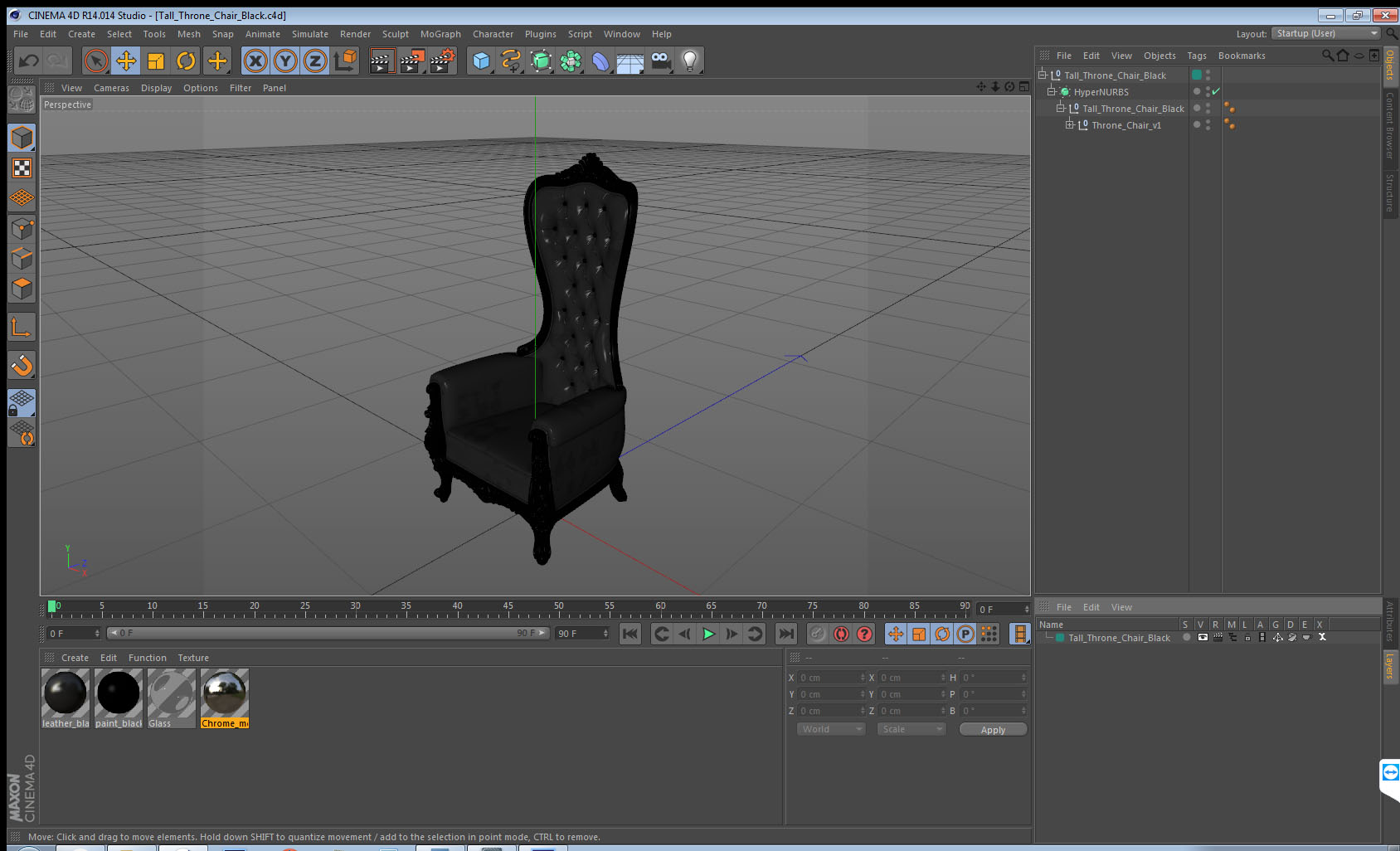Collapse the nested Tall_Throne_Chair_Black null object
The image size is (1400, 851).
tap(1060, 108)
